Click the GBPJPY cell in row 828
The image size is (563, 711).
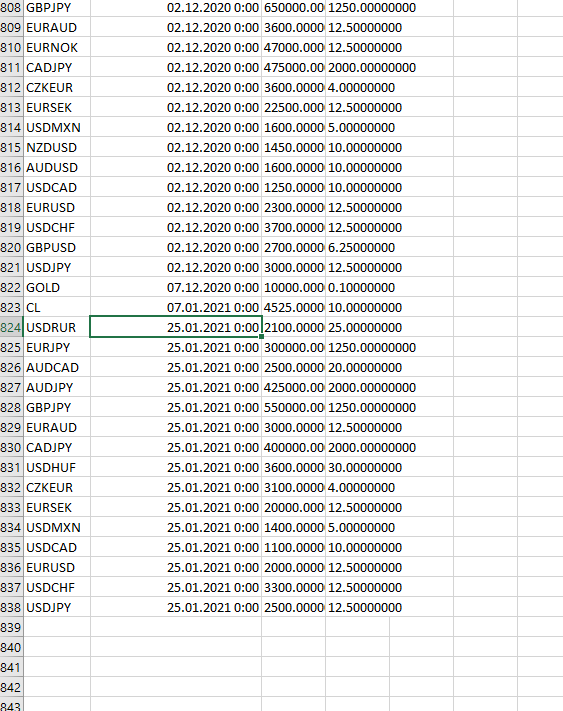point(57,407)
